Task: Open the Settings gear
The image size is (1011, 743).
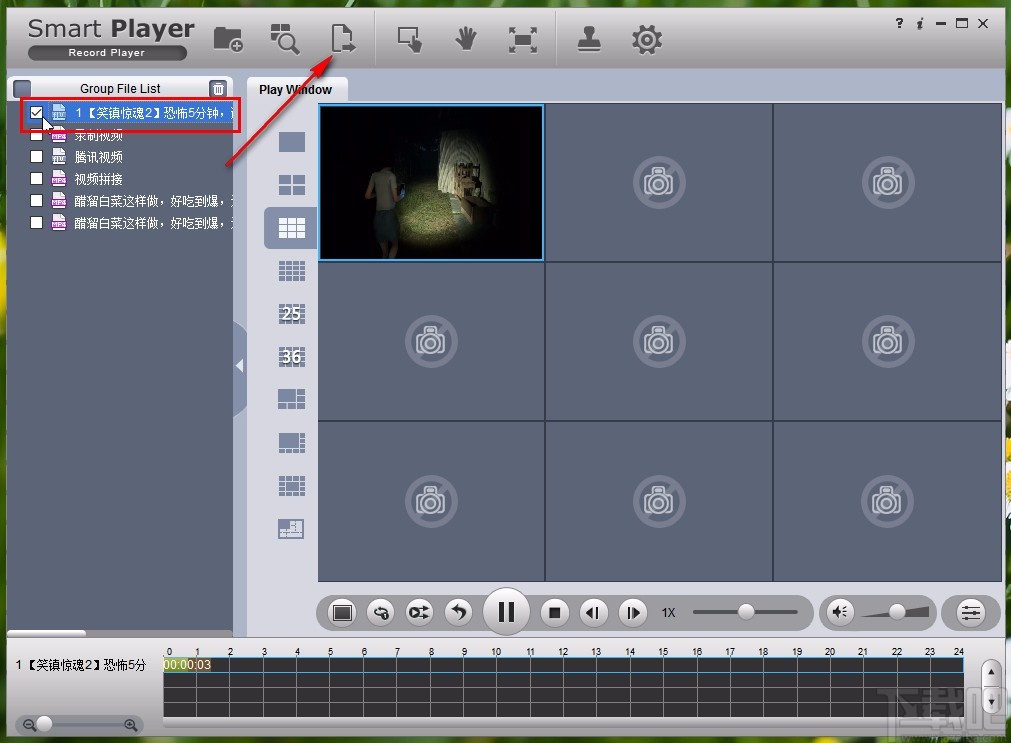Action: pos(646,37)
